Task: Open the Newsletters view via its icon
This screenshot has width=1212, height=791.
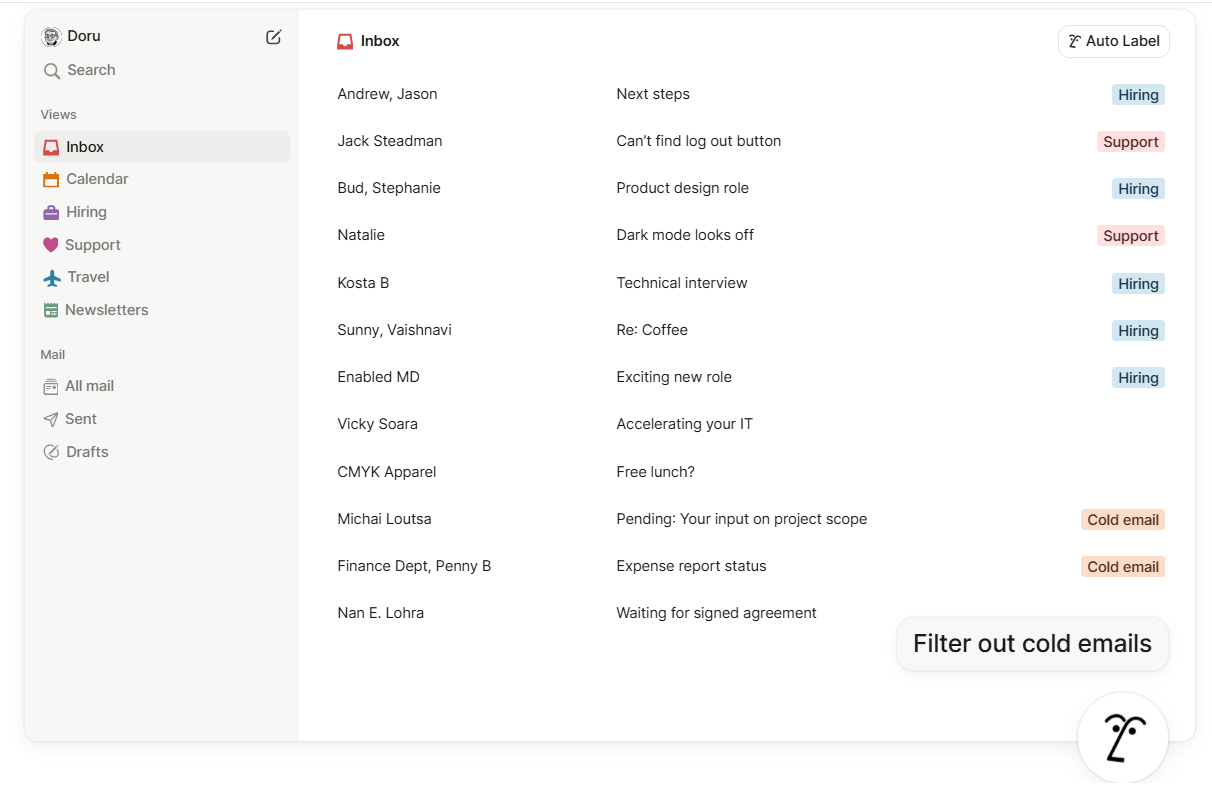Action: pos(51,309)
